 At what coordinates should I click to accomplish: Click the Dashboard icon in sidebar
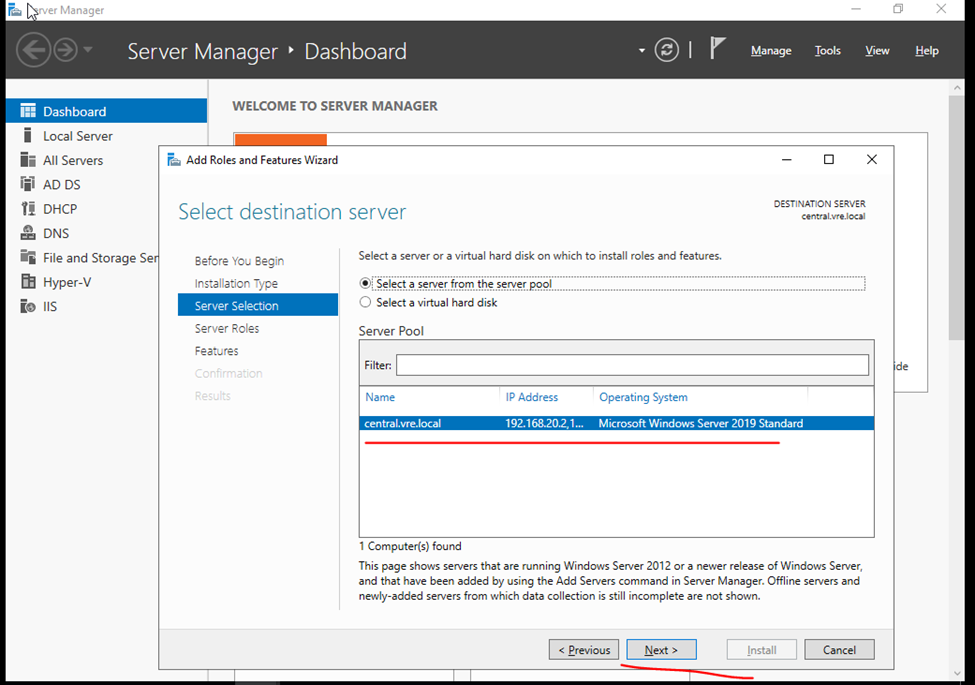coord(28,111)
